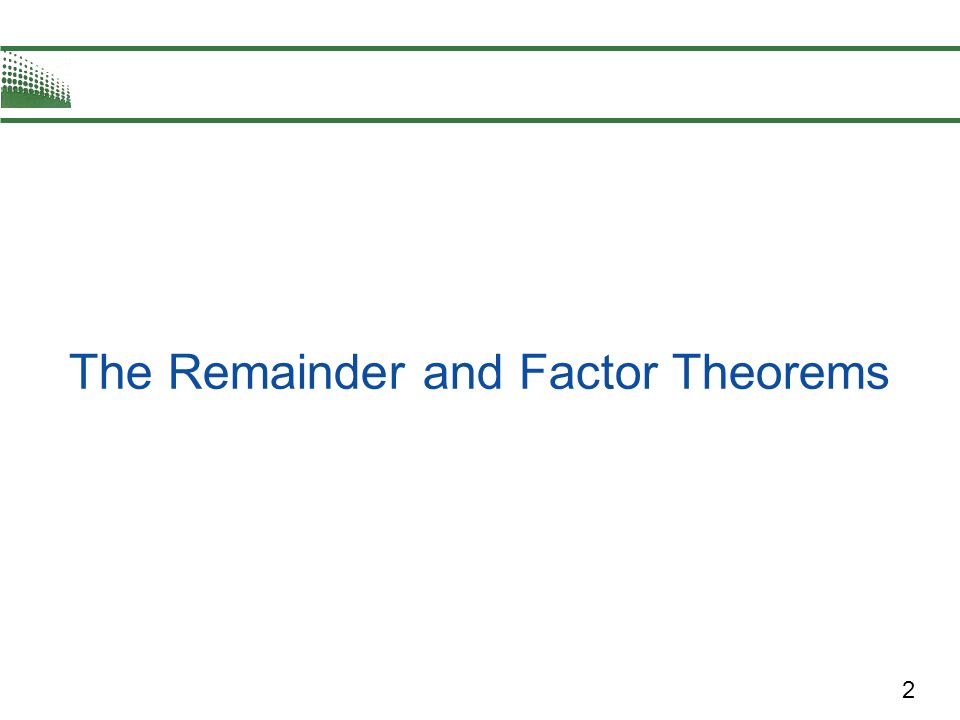Click the capital "F" in Factor

point(533,372)
